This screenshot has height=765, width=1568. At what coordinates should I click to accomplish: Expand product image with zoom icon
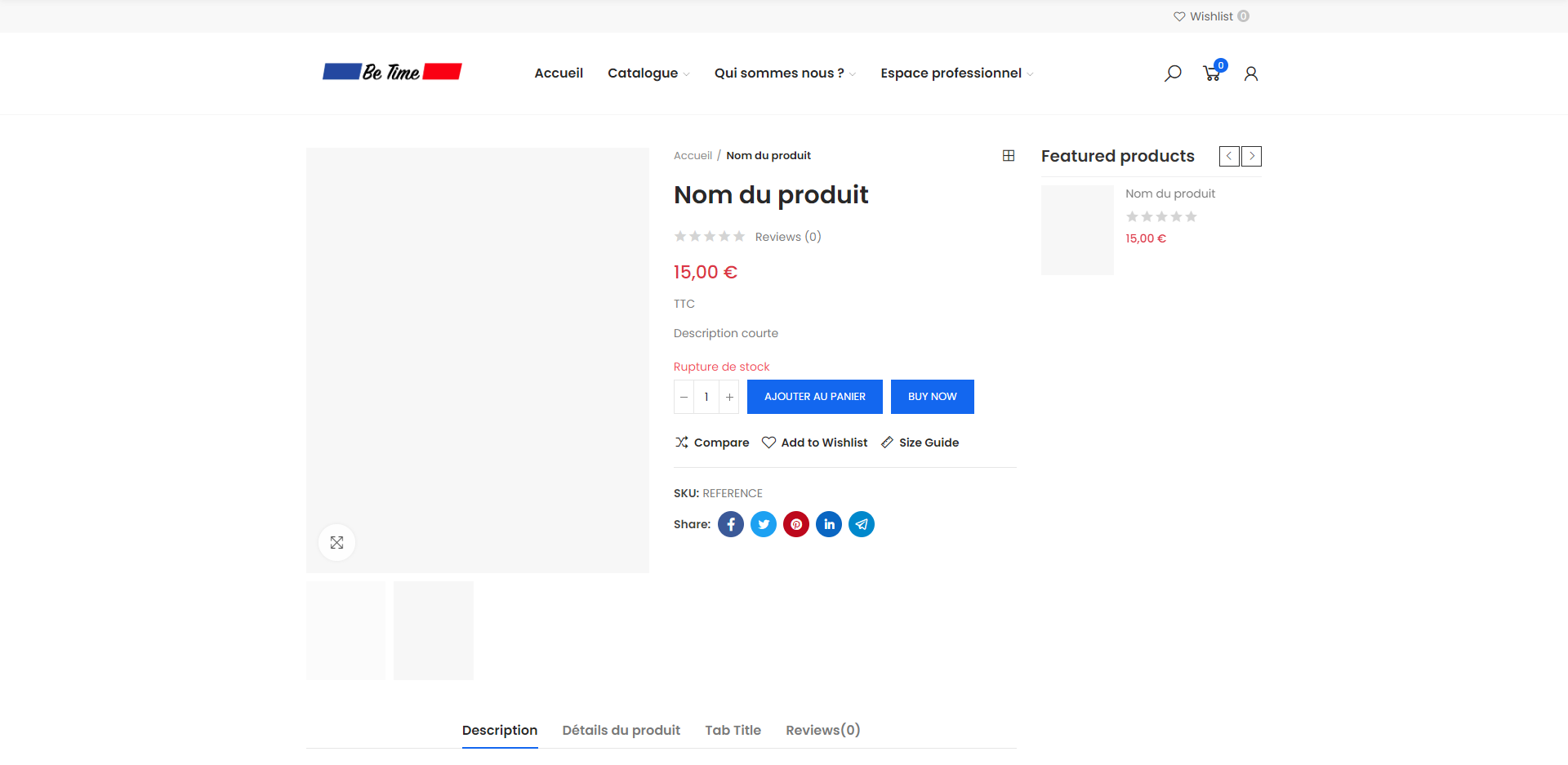click(336, 542)
